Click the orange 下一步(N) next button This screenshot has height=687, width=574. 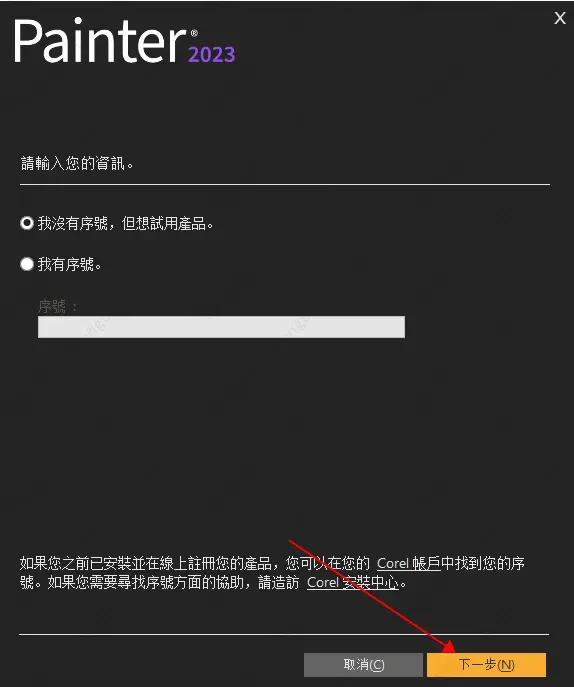coord(486,665)
